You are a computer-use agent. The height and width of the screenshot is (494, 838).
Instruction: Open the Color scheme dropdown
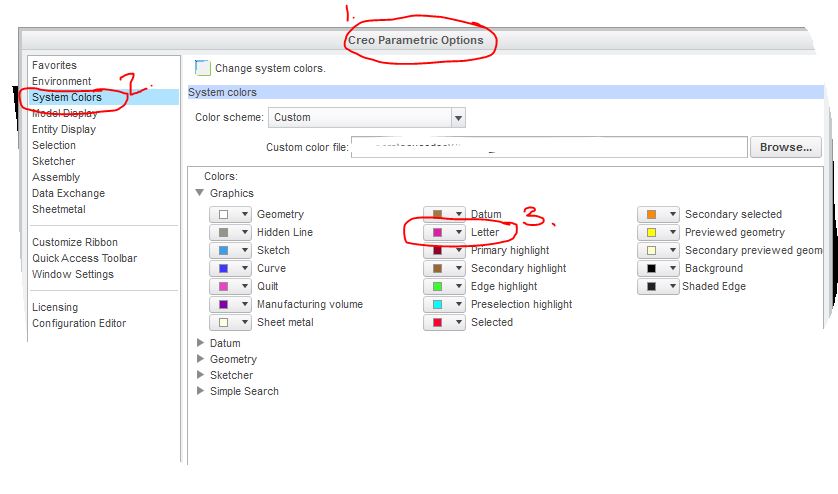click(458, 118)
